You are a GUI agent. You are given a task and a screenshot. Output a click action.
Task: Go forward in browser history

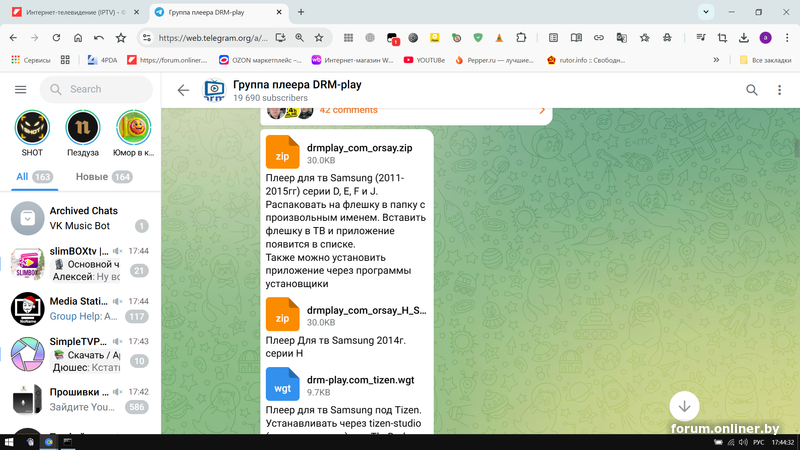click(x=35, y=38)
